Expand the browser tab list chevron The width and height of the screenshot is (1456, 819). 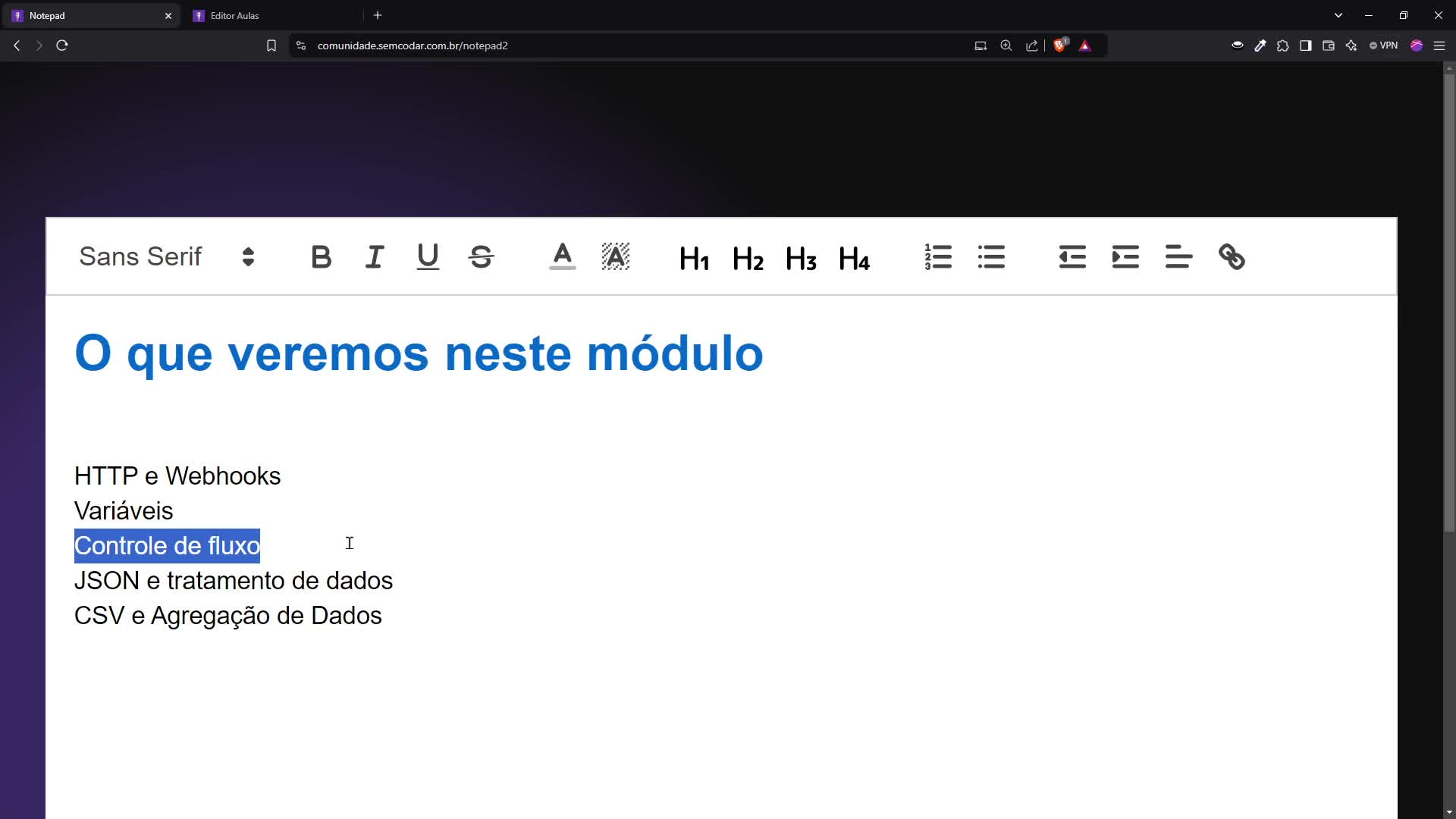click(1338, 15)
